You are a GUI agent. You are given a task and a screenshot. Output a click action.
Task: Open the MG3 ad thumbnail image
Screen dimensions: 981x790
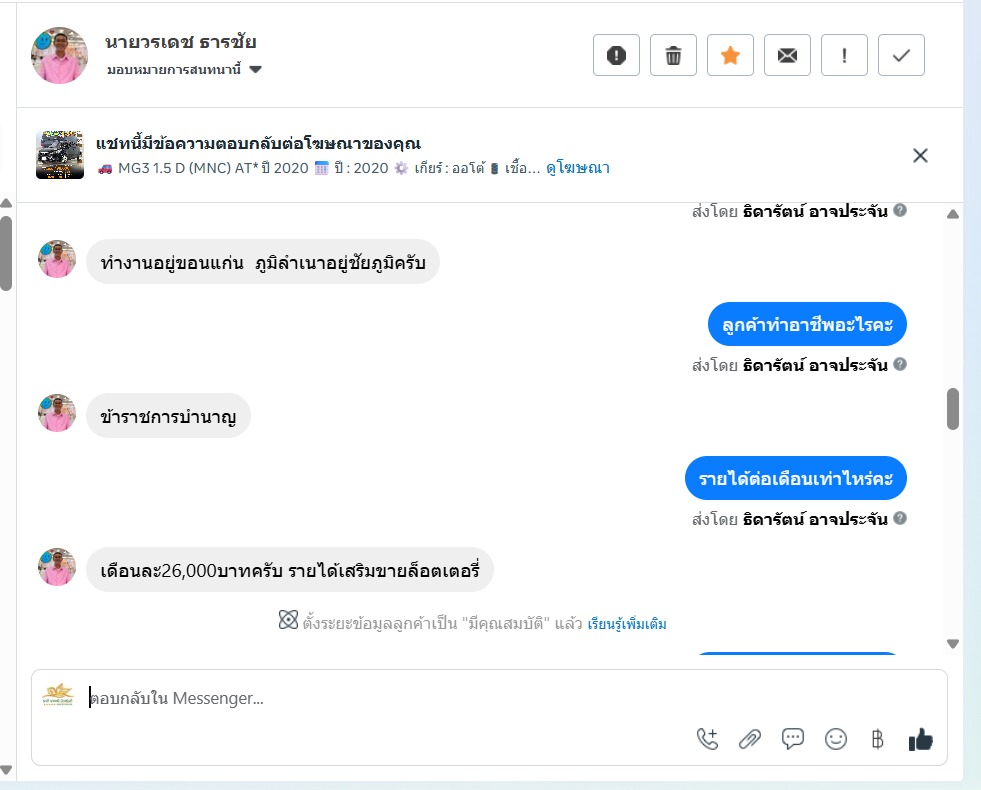coord(59,154)
